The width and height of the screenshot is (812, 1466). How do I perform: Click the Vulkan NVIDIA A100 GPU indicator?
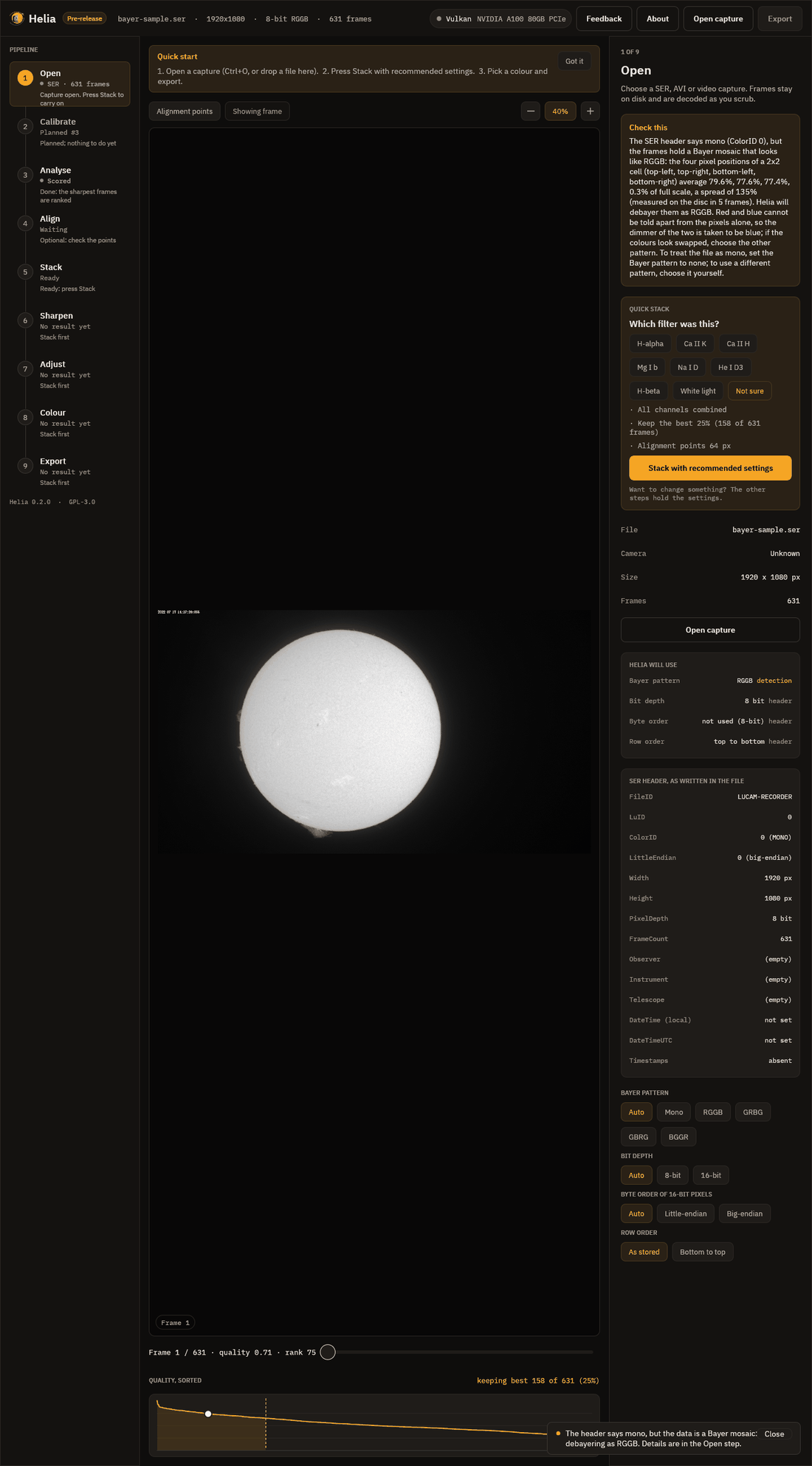501,19
